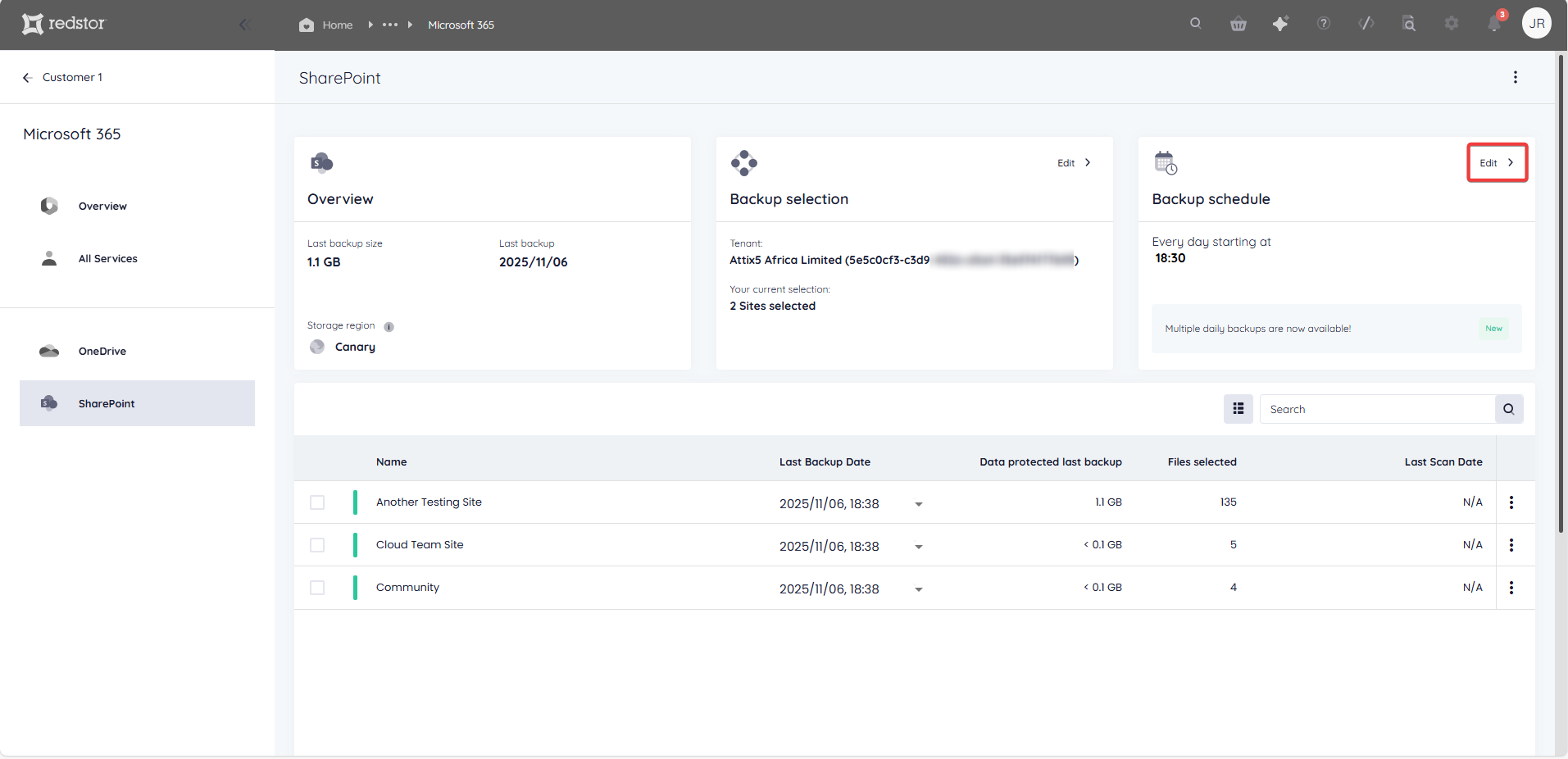
Task: Click the Multiple daily backups banner
Action: tap(1337, 329)
